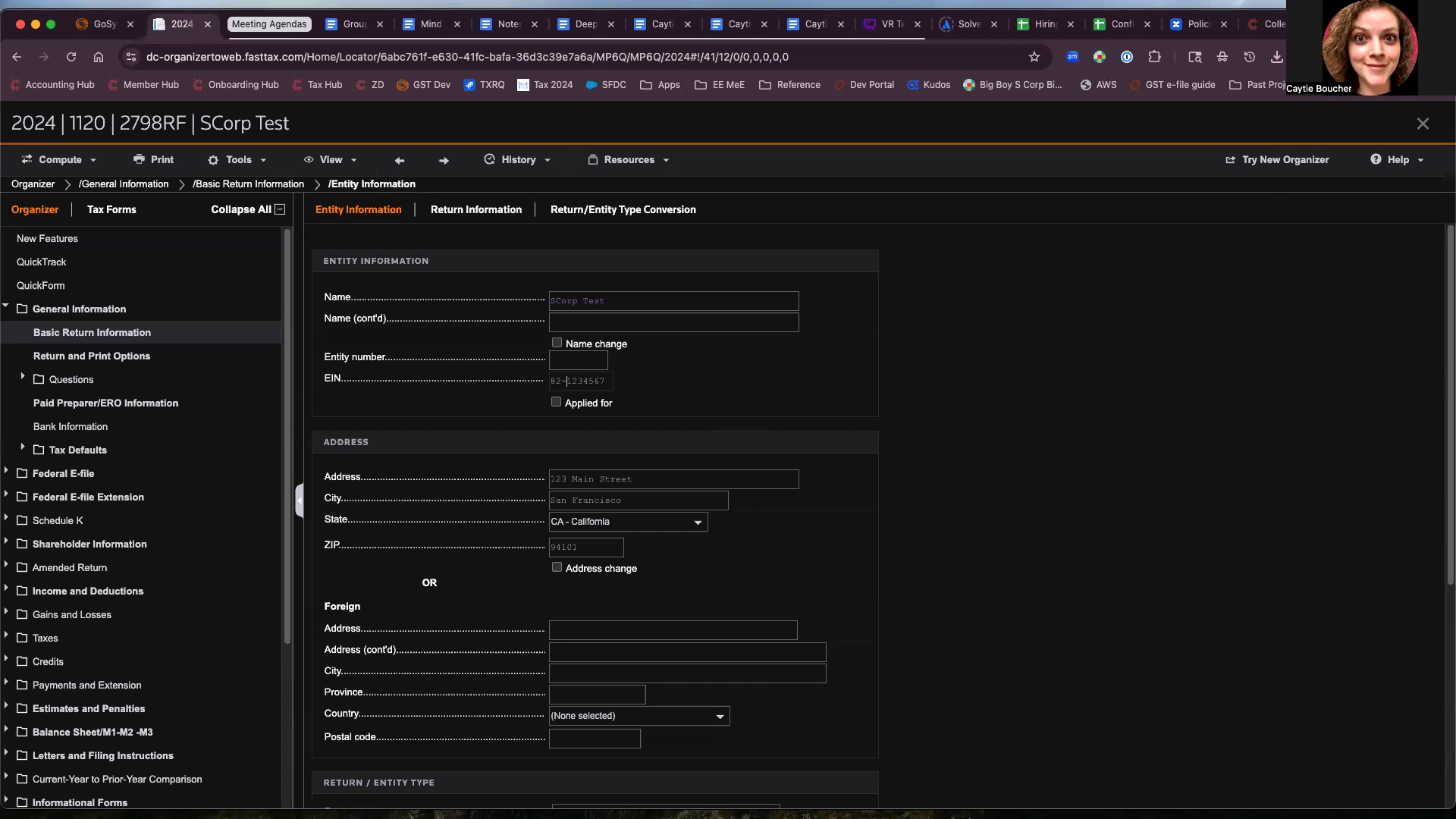Switch to the Return Information tab

coord(475,209)
